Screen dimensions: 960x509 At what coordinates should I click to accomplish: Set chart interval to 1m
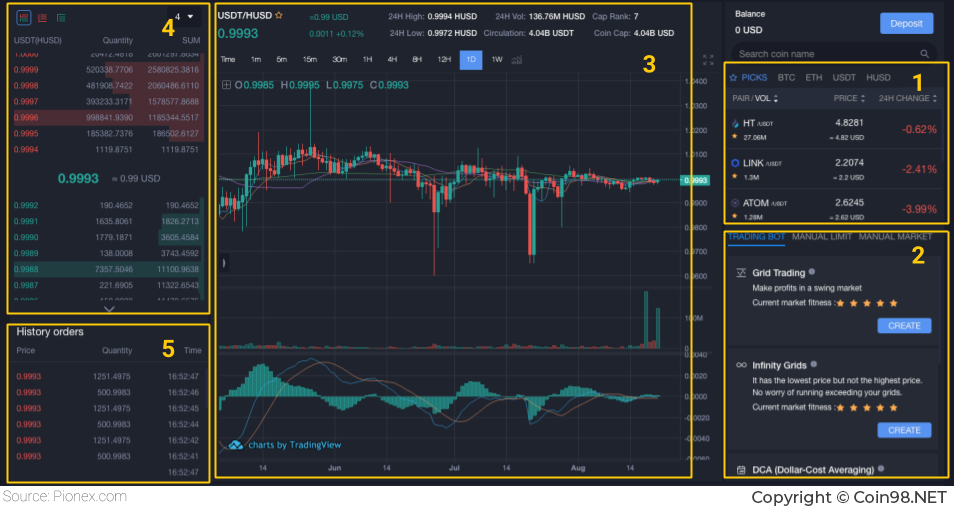click(x=256, y=59)
